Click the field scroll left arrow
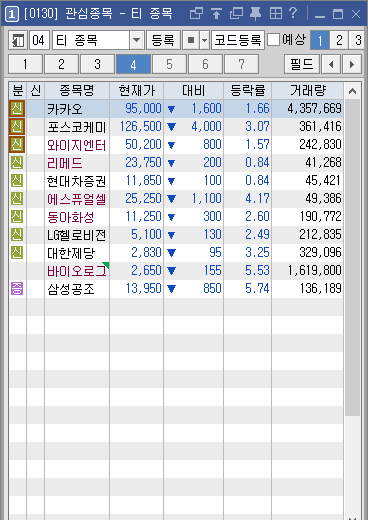The image size is (368, 520). pyautogui.click(x=331, y=64)
